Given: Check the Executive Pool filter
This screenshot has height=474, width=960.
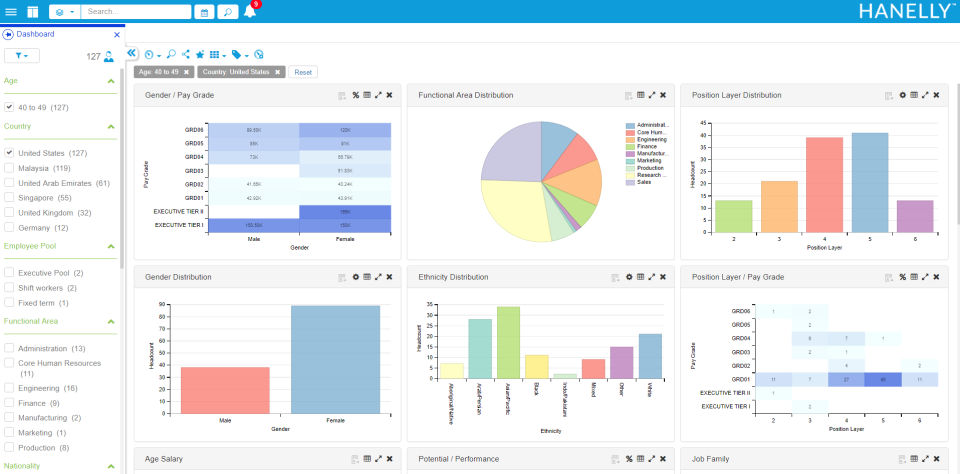Looking at the screenshot, I should click(9, 273).
